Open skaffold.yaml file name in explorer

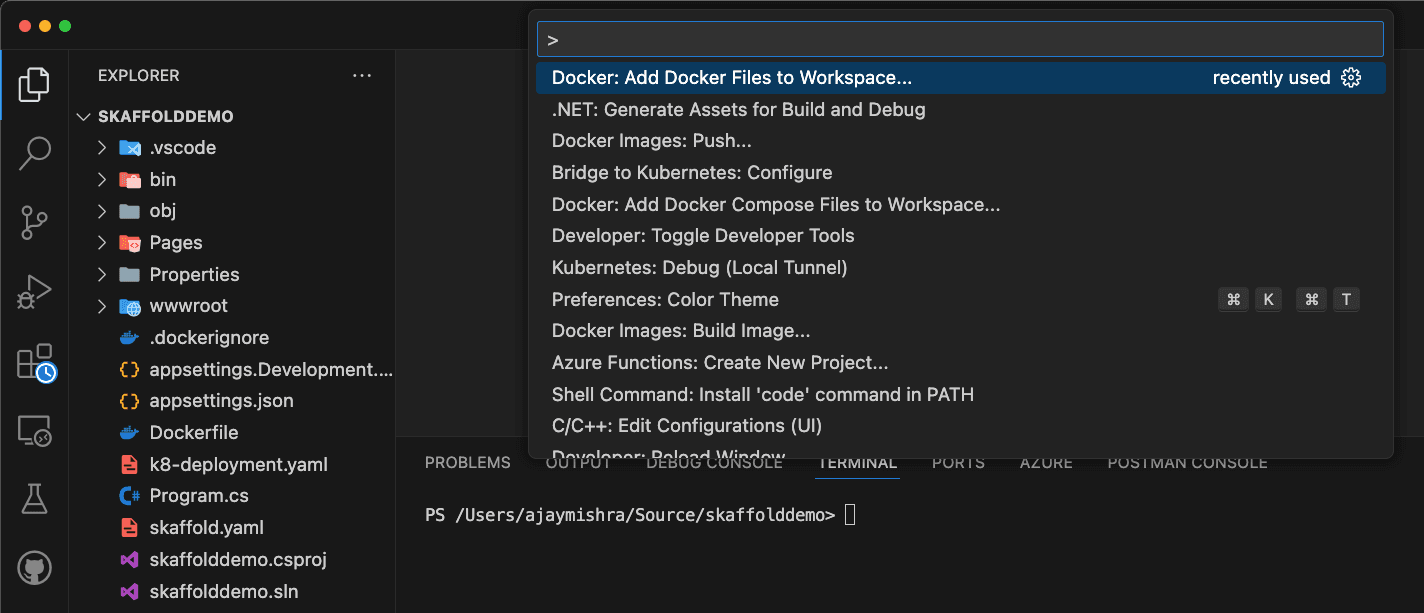pos(206,528)
